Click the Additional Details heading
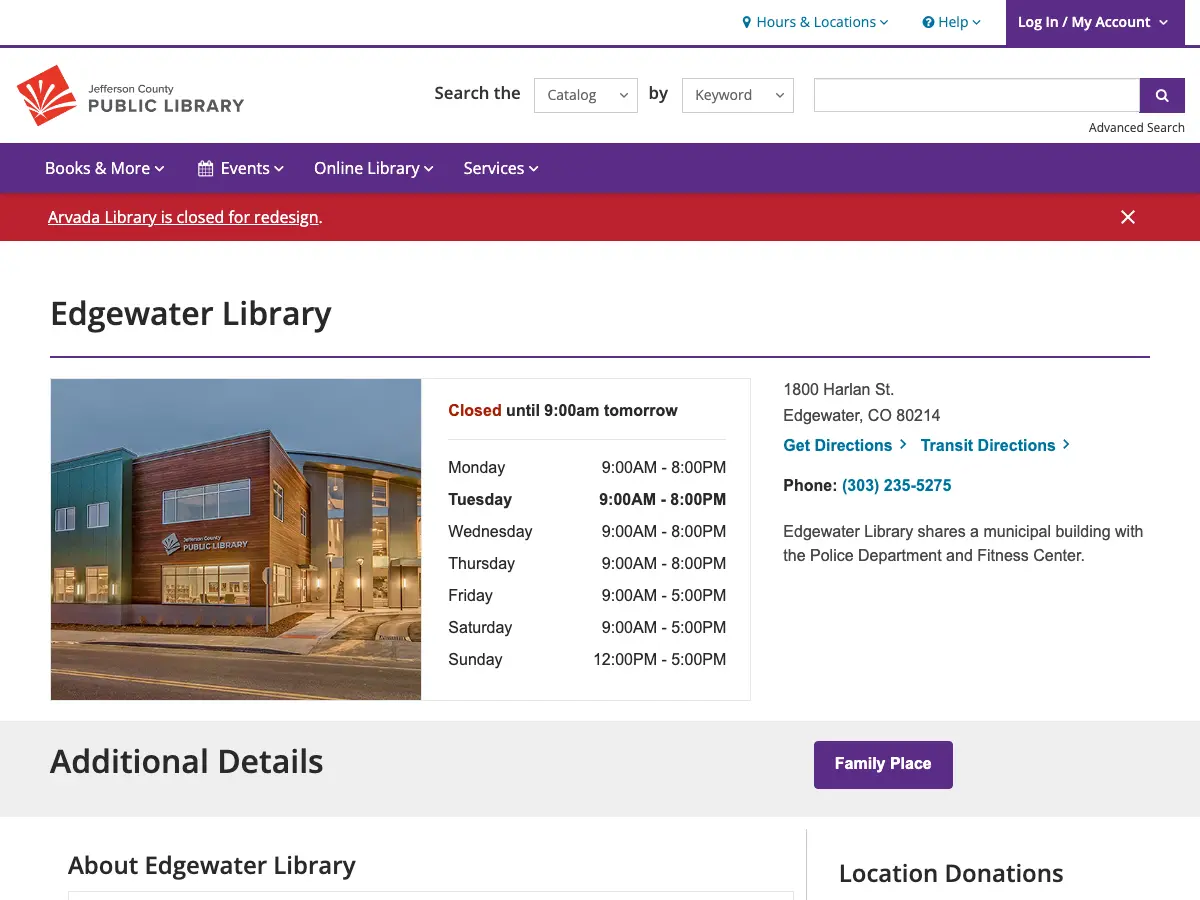The image size is (1200, 900). [x=187, y=762]
